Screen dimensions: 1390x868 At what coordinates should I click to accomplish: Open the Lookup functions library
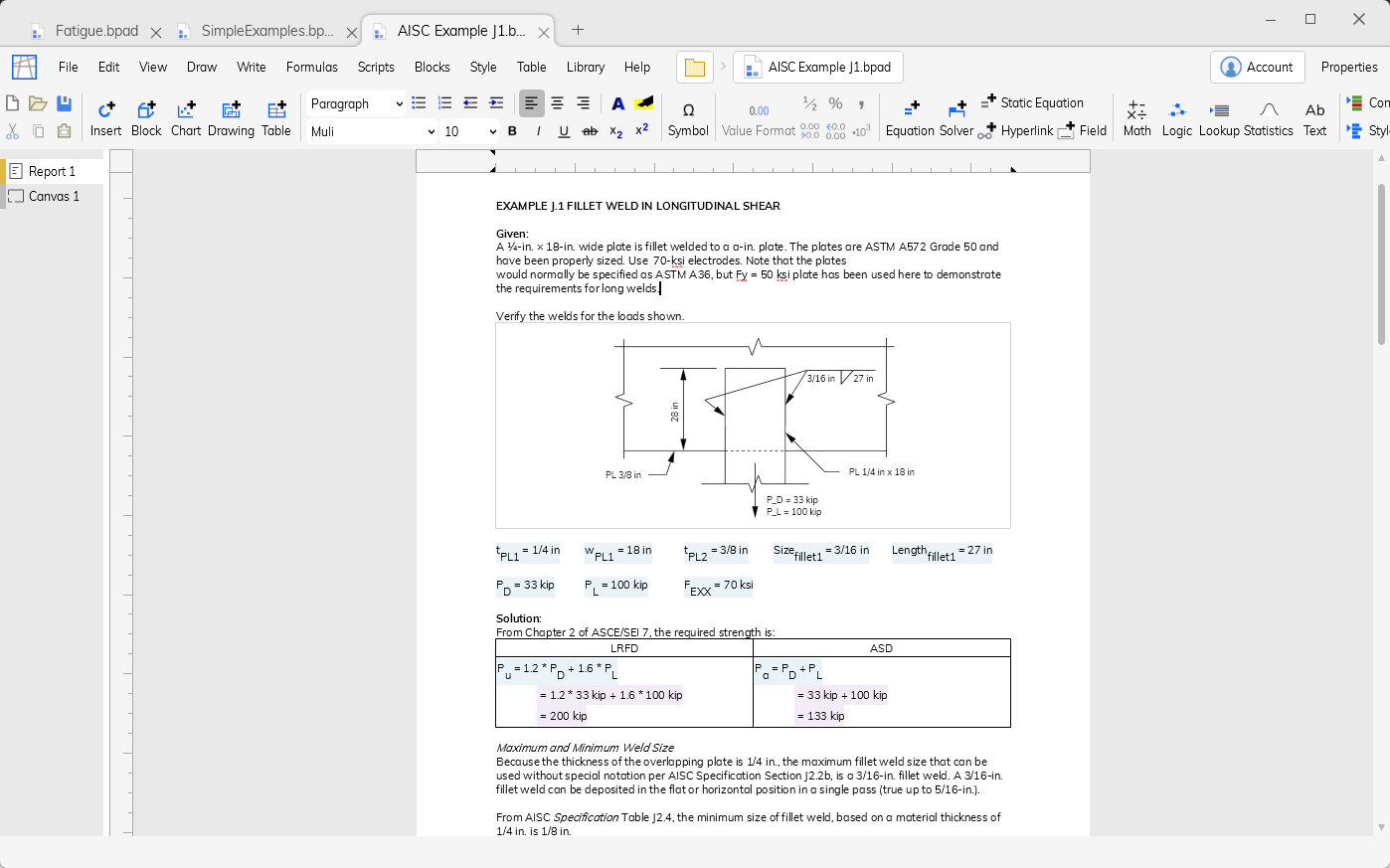pos(1220,117)
